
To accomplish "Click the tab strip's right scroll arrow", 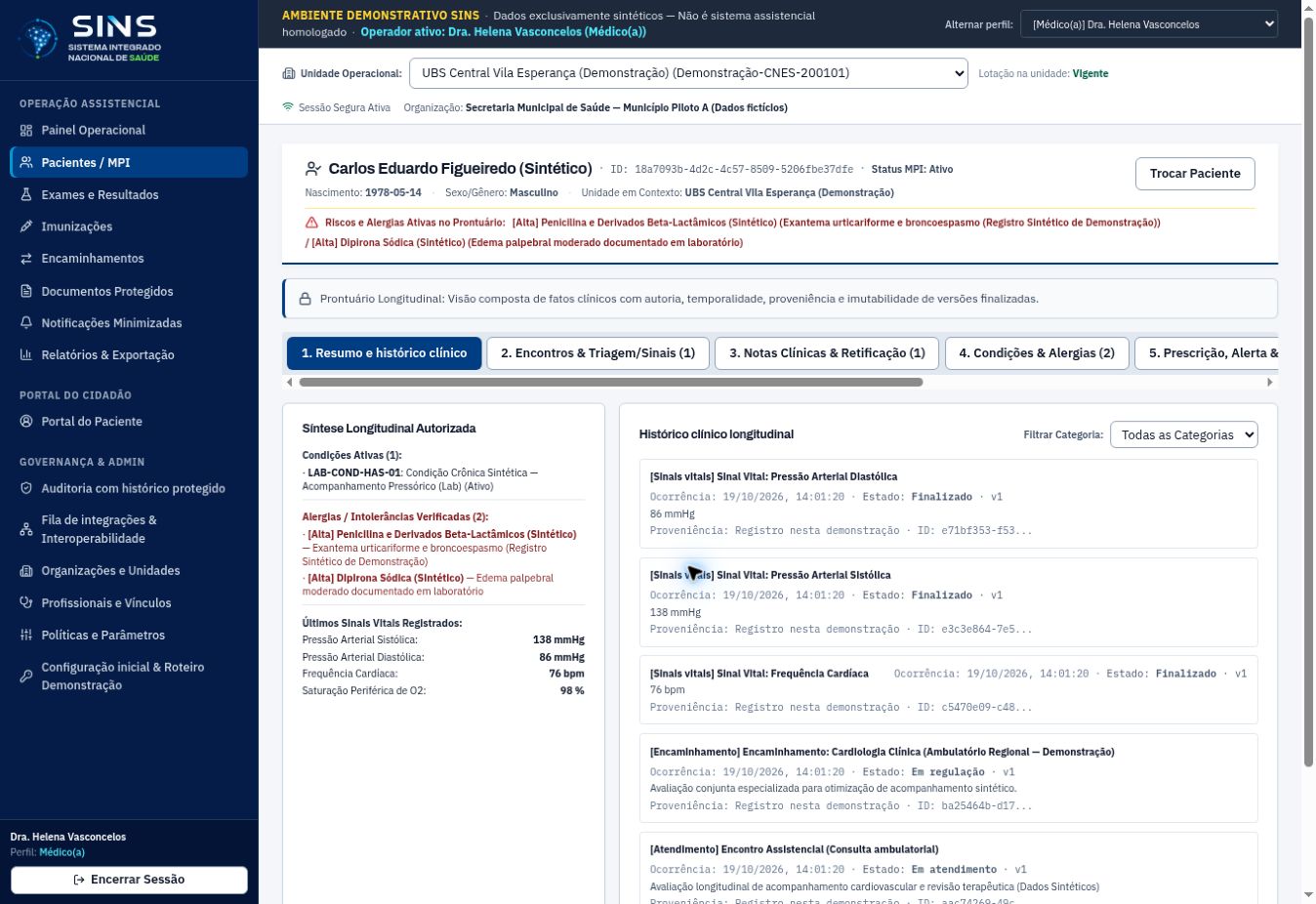I will pyautogui.click(x=1269, y=383).
